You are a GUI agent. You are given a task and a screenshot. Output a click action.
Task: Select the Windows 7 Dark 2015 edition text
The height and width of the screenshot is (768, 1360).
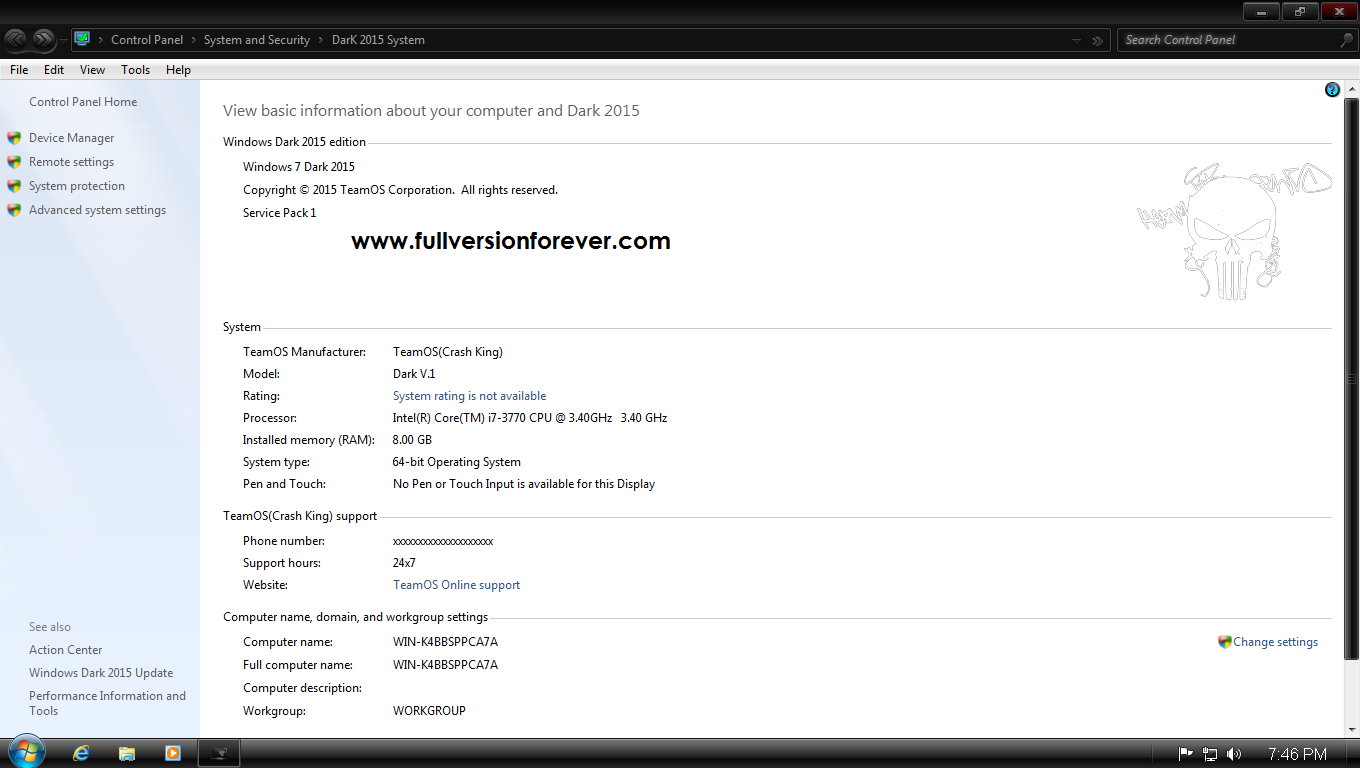coord(299,167)
